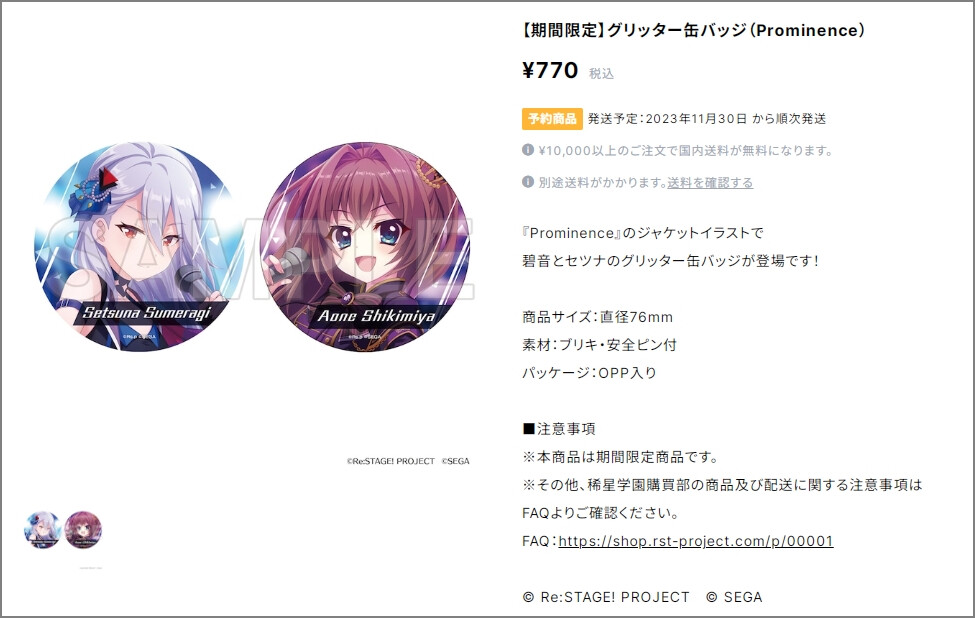Click the info icon beside 別途送料がかかります

click(528, 182)
